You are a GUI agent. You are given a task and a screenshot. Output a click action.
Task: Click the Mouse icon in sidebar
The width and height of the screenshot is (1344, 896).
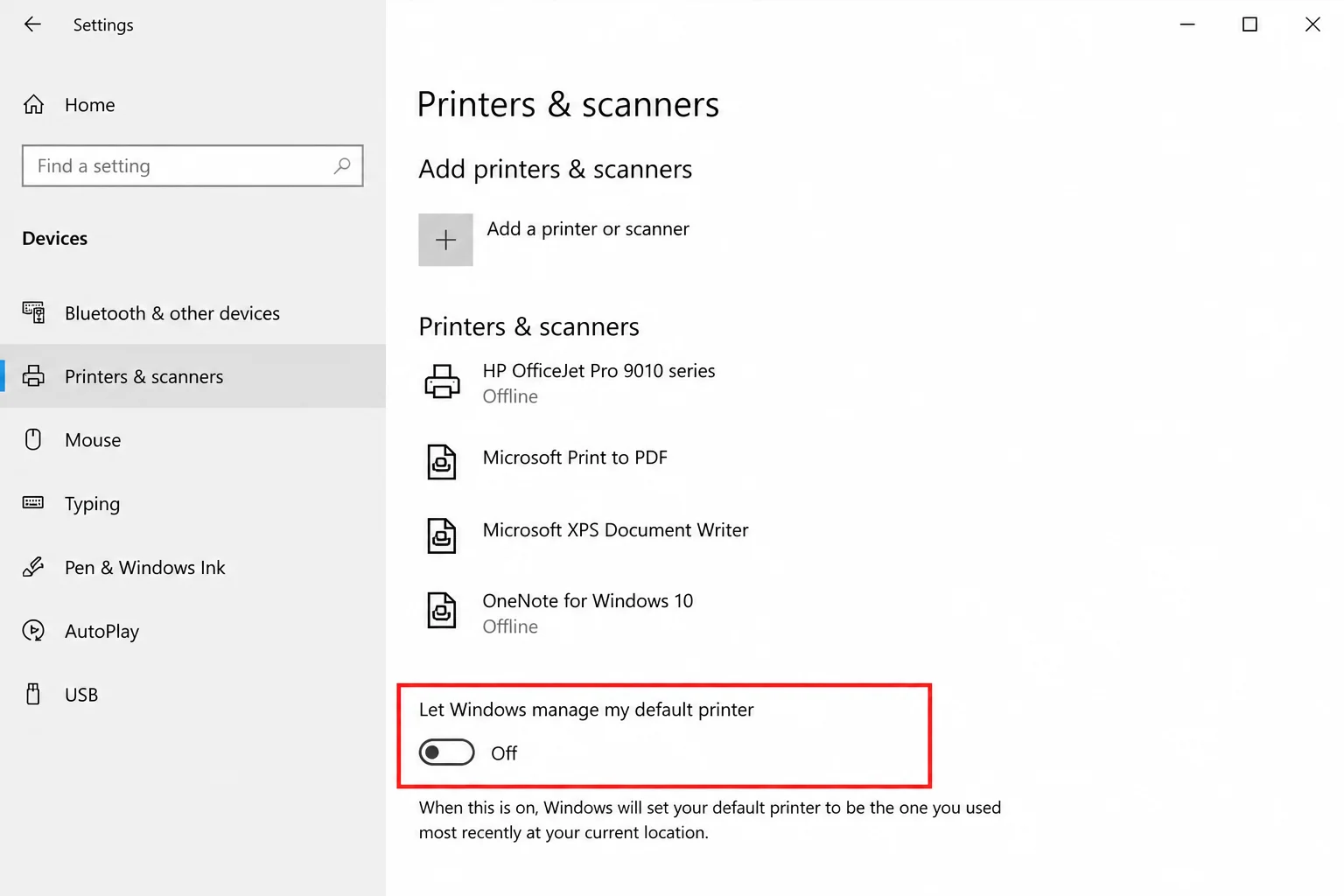pos(33,439)
